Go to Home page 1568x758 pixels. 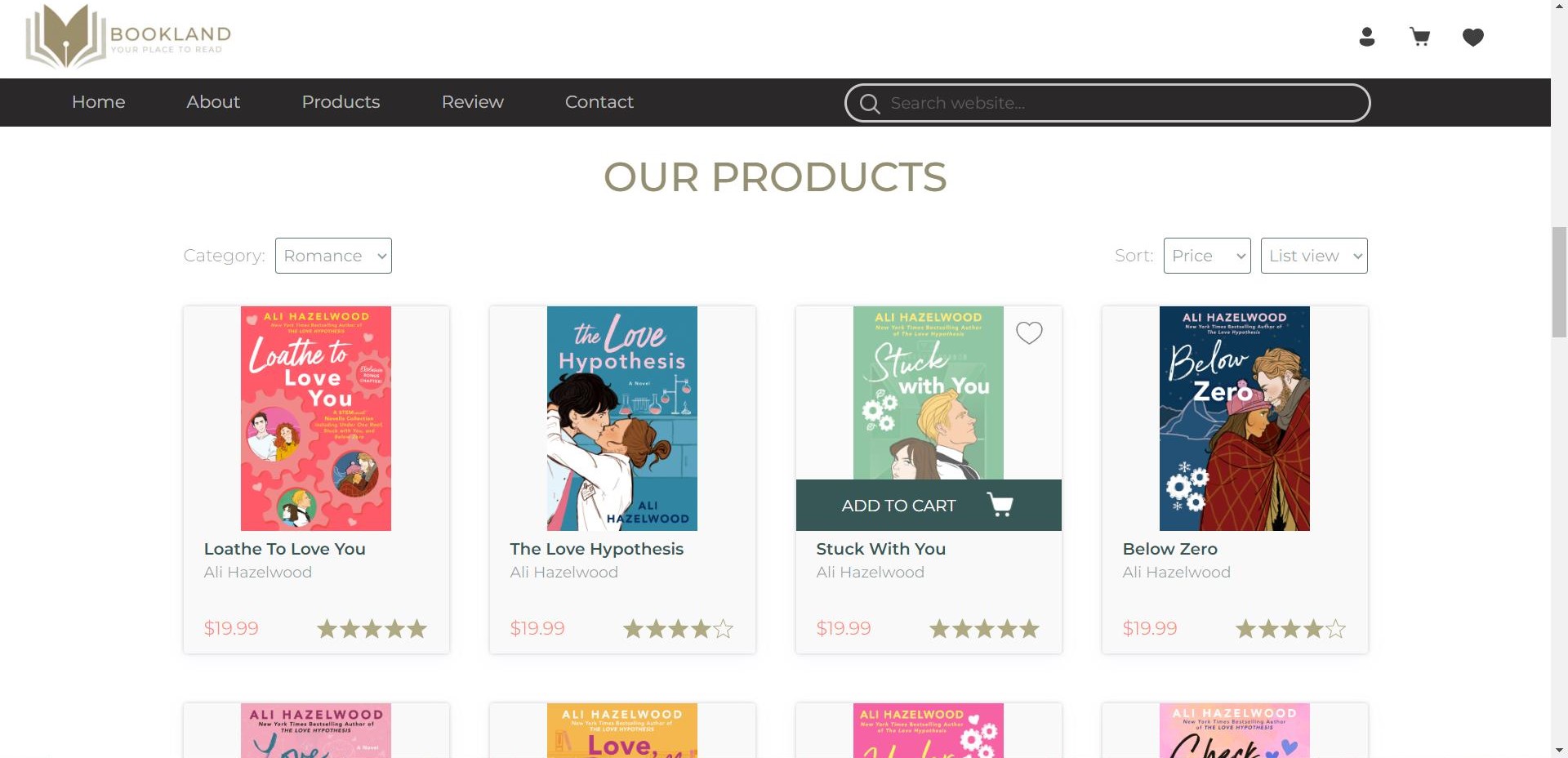[99, 102]
